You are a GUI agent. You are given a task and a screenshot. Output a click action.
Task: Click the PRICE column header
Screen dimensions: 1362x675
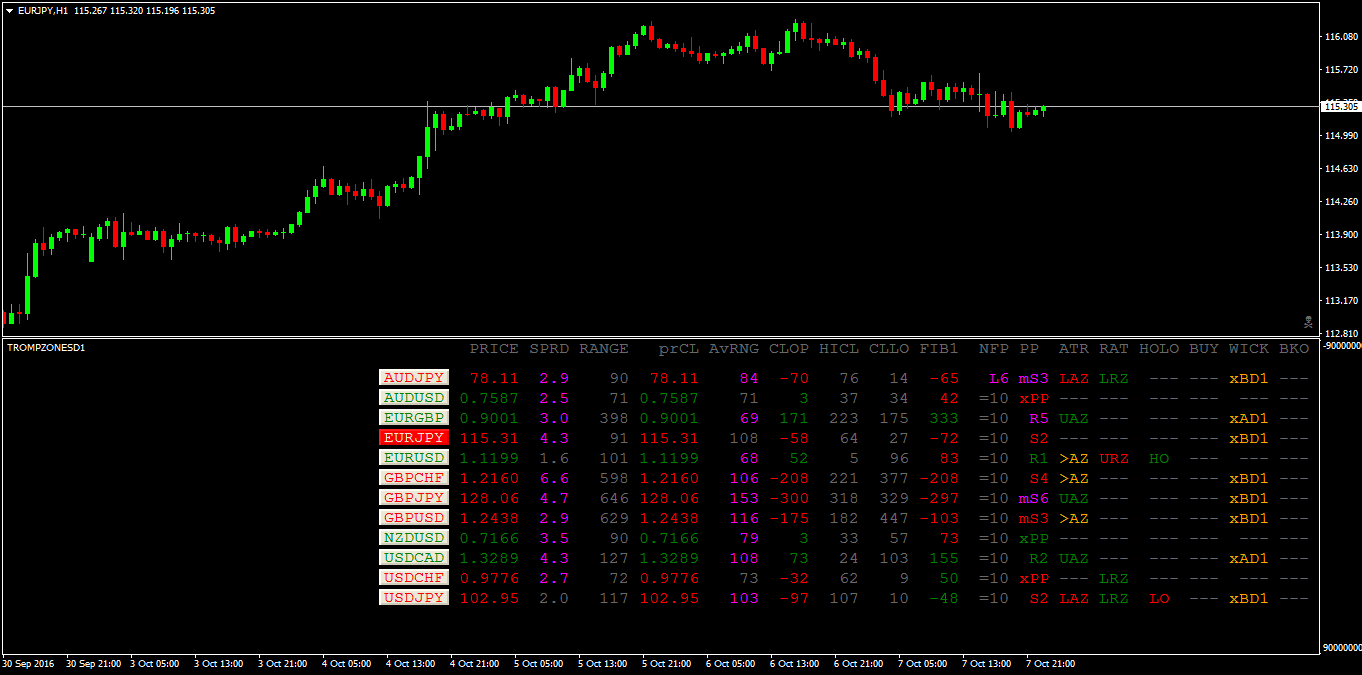click(494, 349)
